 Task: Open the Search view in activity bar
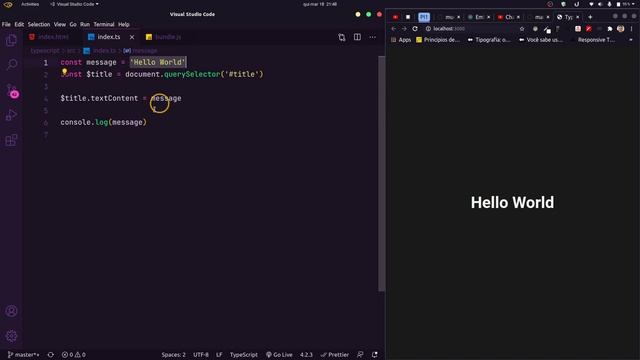(x=11, y=64)
